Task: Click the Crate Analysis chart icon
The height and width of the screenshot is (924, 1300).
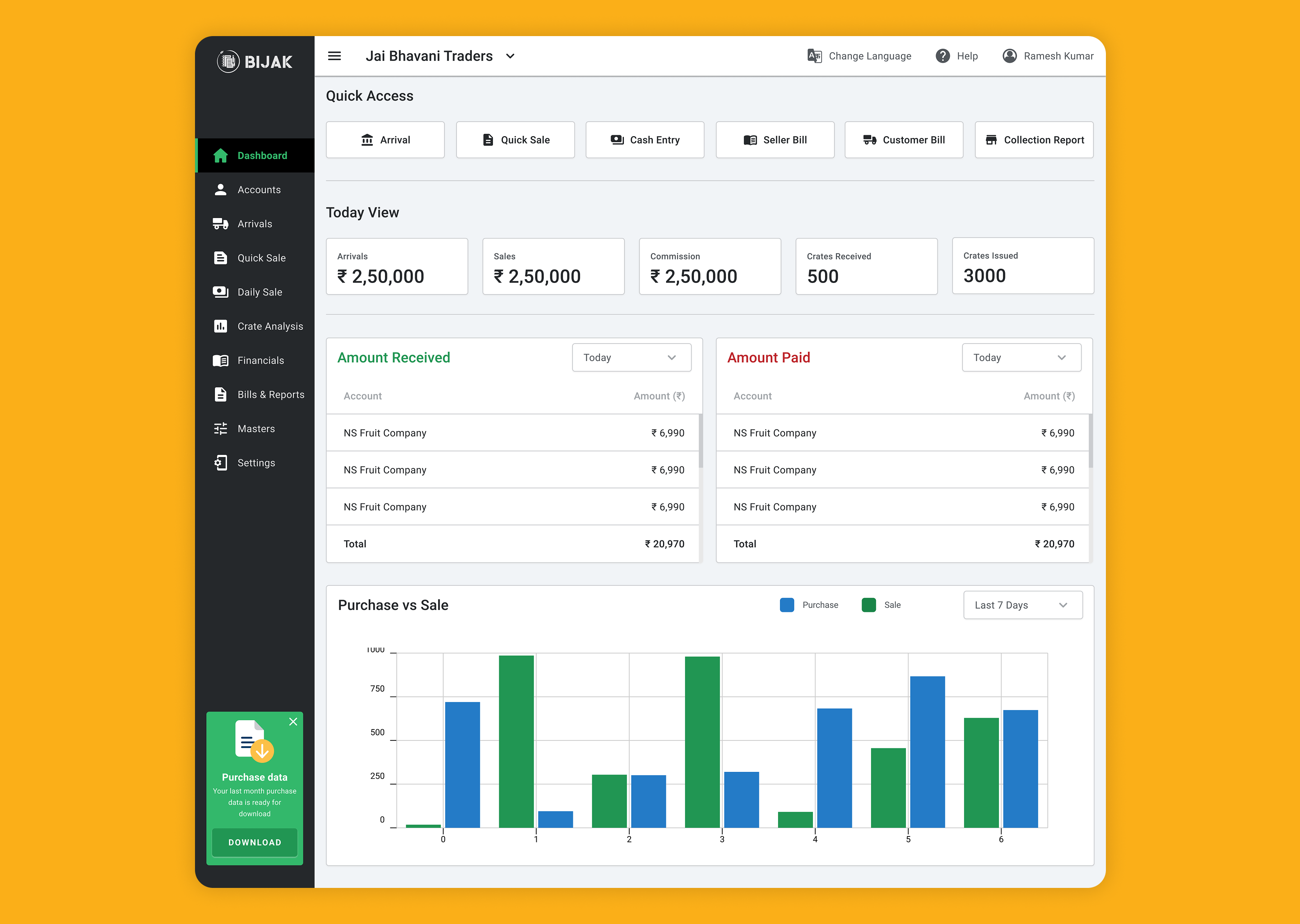Action: point(220,326)
